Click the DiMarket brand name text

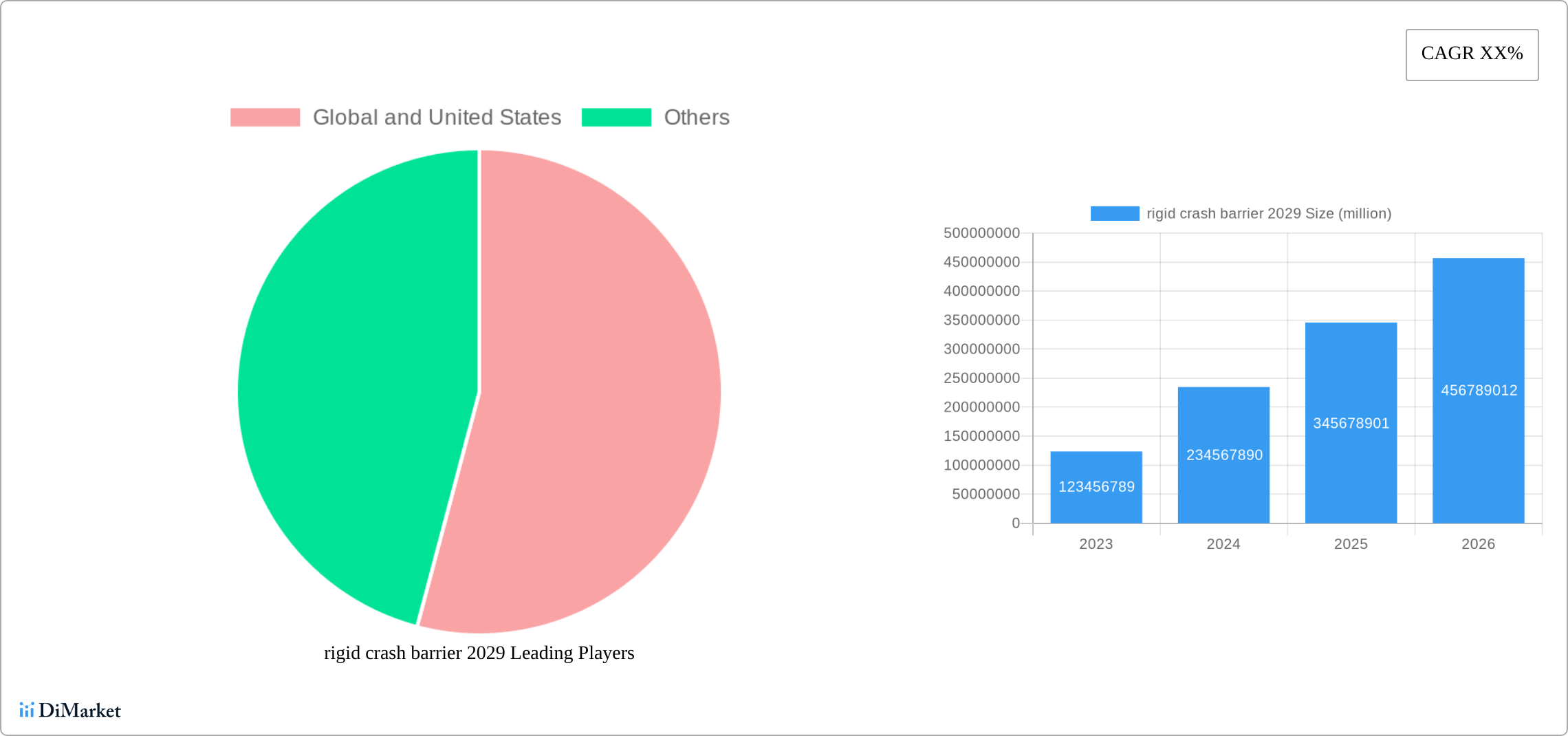pyautogui.click(x=80, y=711)
